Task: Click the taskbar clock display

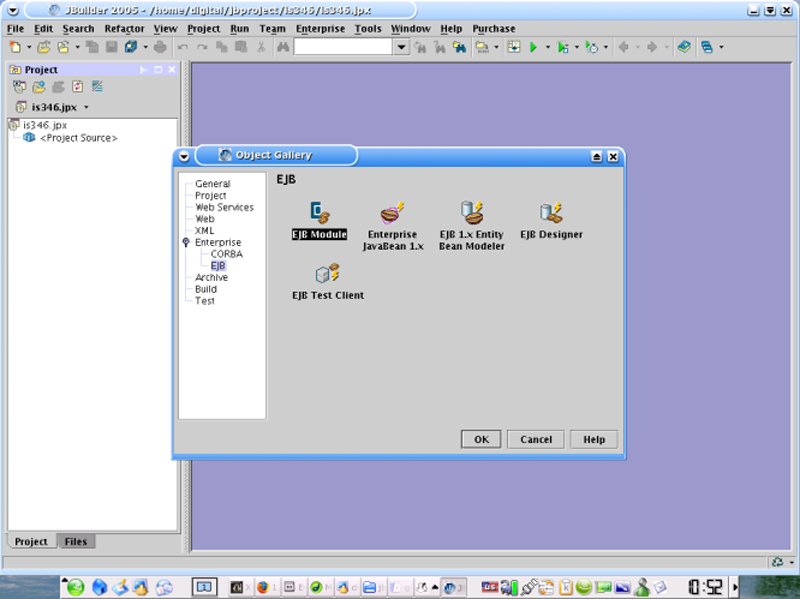Action: point(704,587)
